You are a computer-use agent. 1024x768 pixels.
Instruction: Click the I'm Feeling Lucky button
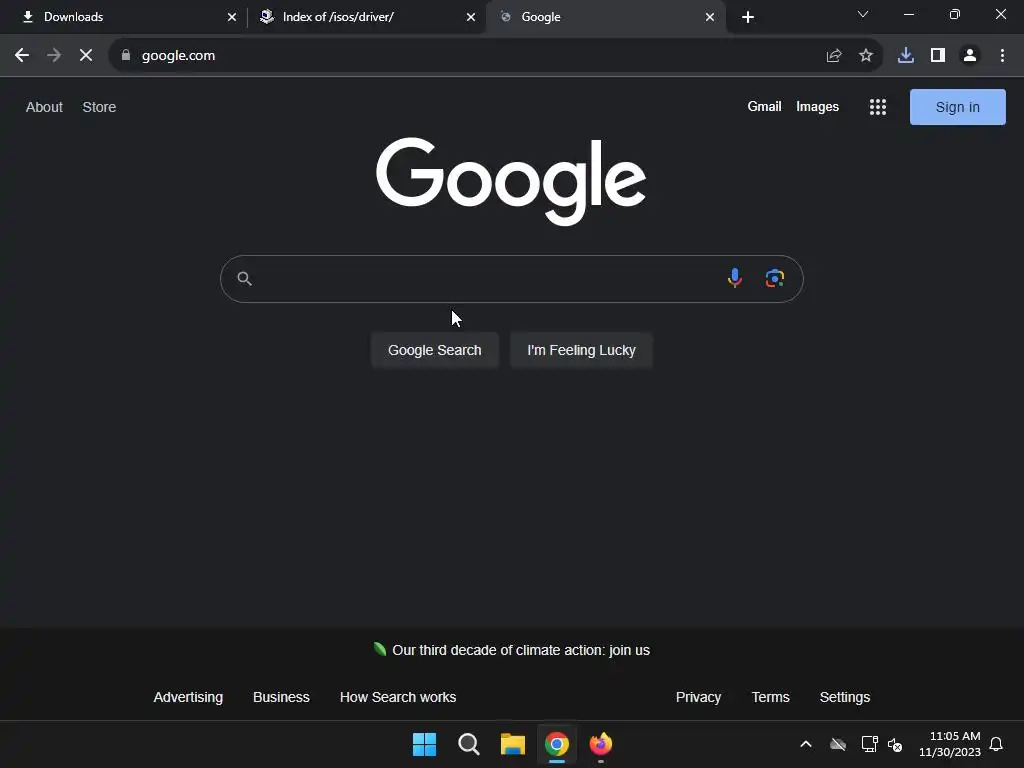click(581, 350)
